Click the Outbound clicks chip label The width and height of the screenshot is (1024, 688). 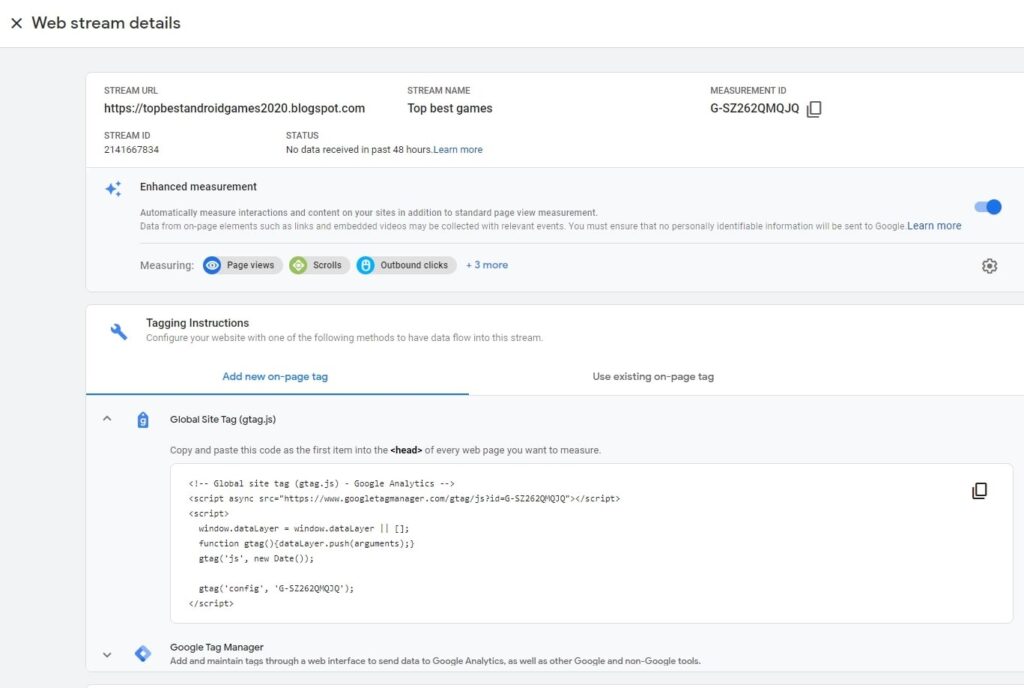pos(414,265)
